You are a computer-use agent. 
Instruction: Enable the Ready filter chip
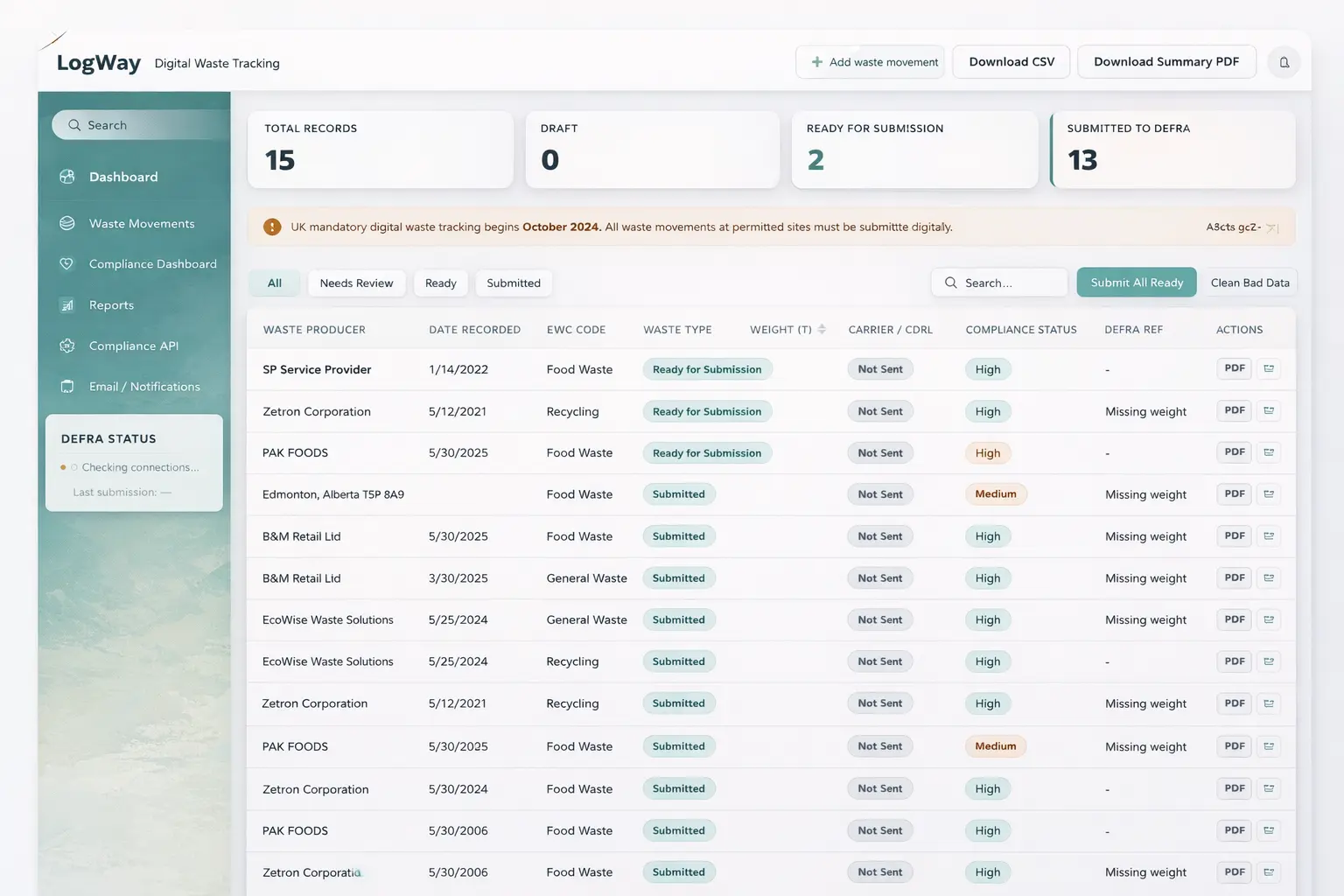point(440,283)
